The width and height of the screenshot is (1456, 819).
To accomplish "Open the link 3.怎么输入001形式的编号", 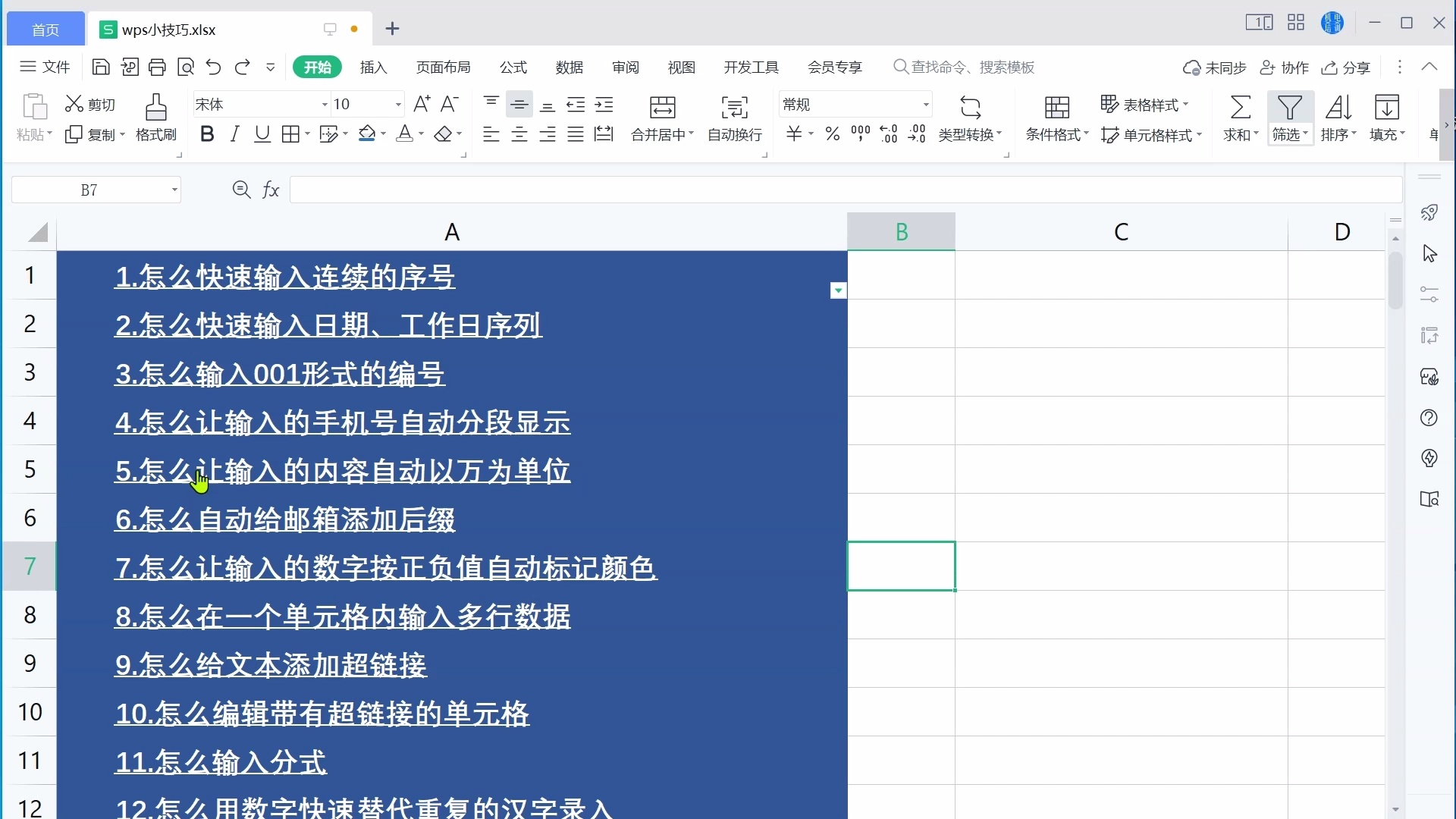I will click(280, 374).
